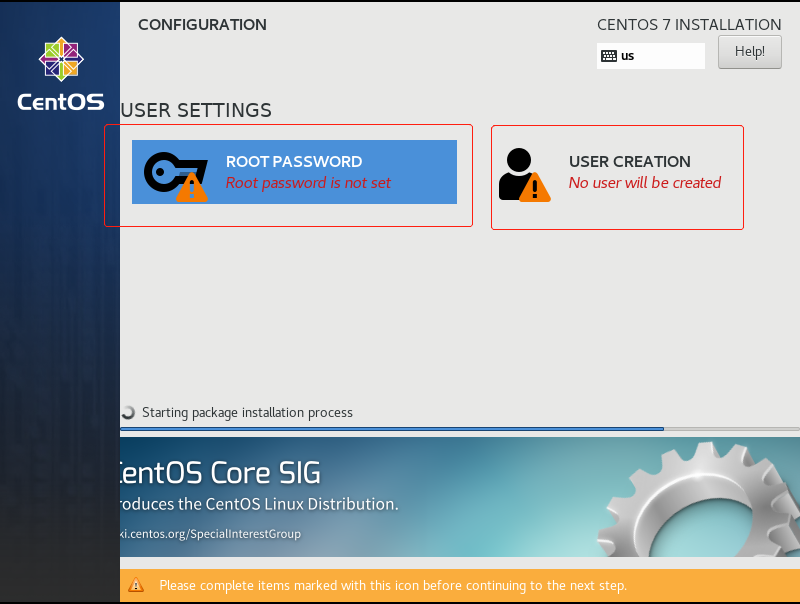The height and width of the screenshot is (604, 800).
Task: Click the warning triangle on the key icon
Action: pos(192,187)
